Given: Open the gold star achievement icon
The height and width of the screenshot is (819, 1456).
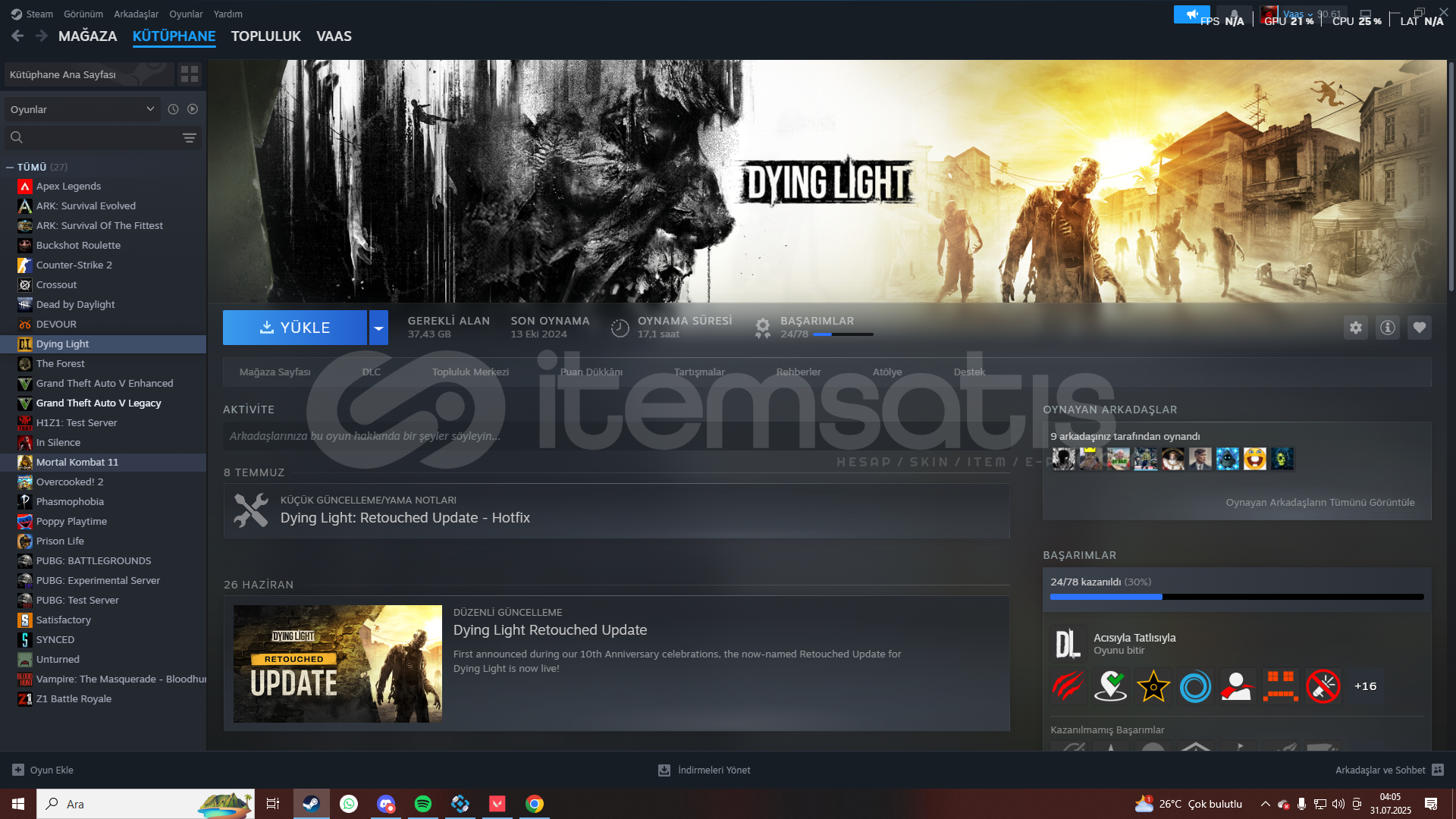Looking at the screenshot, I should (1153, 686).
